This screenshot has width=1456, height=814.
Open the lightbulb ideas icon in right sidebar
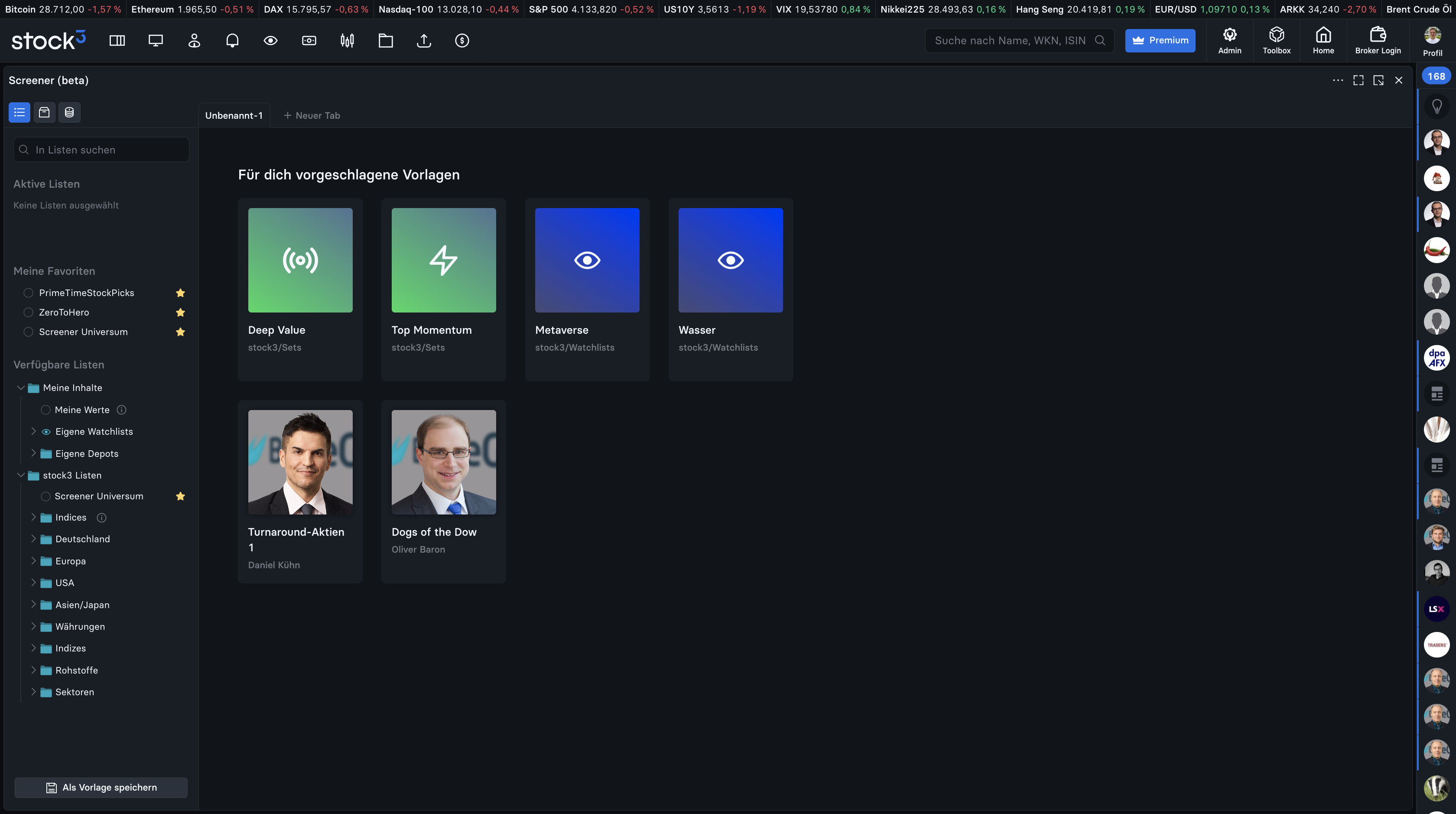(1437, 106)
